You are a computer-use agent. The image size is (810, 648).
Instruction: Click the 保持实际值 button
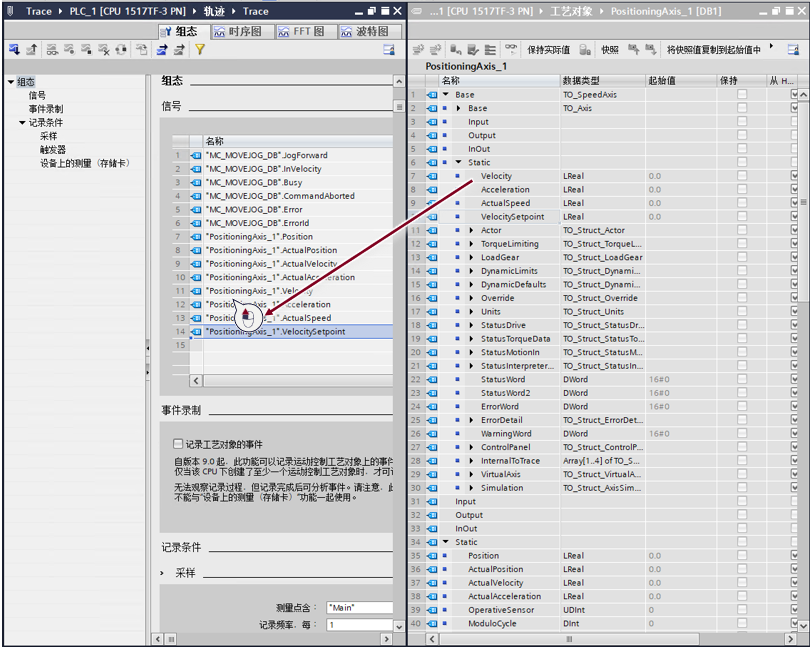(549, 50)
